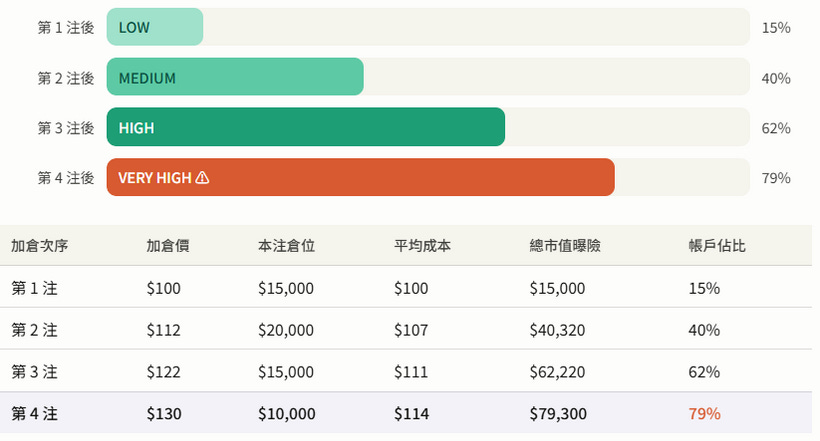Click the 本注倉位 column header
The image size is (820, 441).
(287, 245)
